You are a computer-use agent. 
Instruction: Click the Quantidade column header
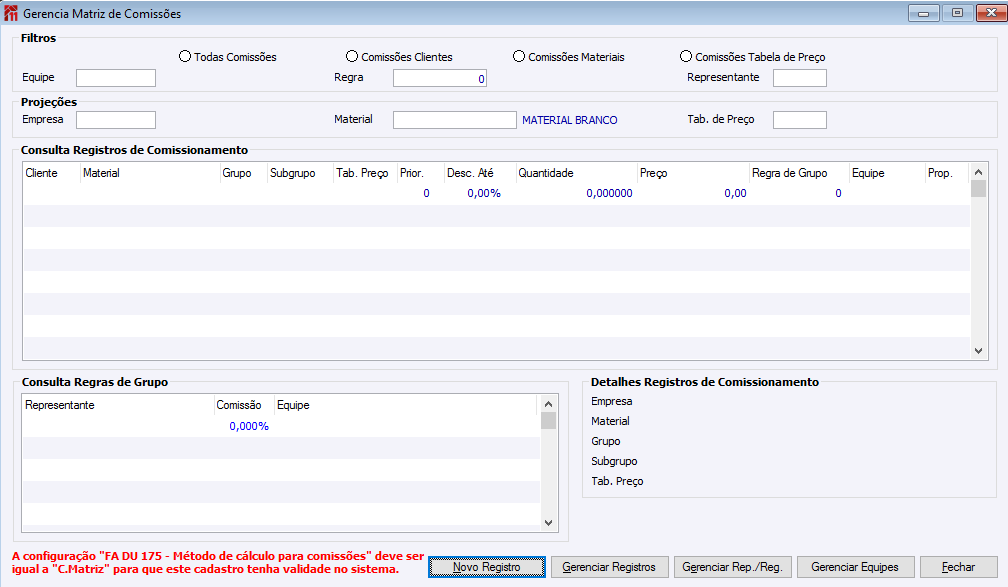576,173
